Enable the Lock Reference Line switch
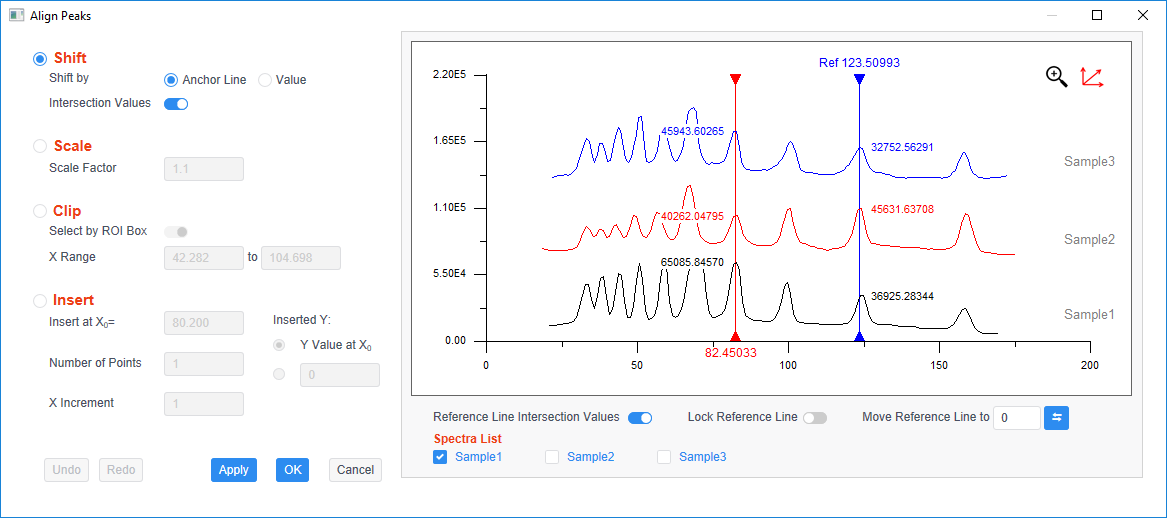1167x518 pixels. [x=815, y=418]
